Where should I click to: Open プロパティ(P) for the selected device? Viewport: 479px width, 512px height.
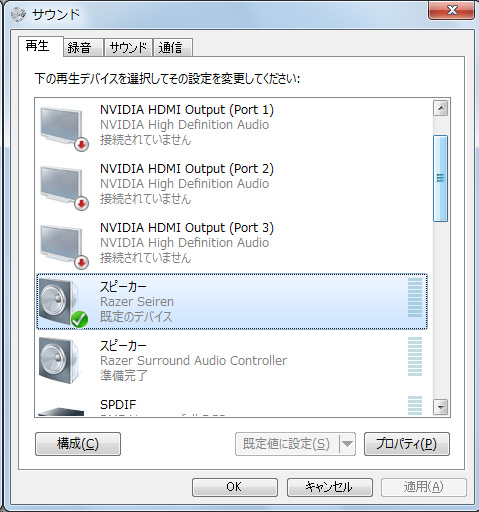[x=407, y=444]
